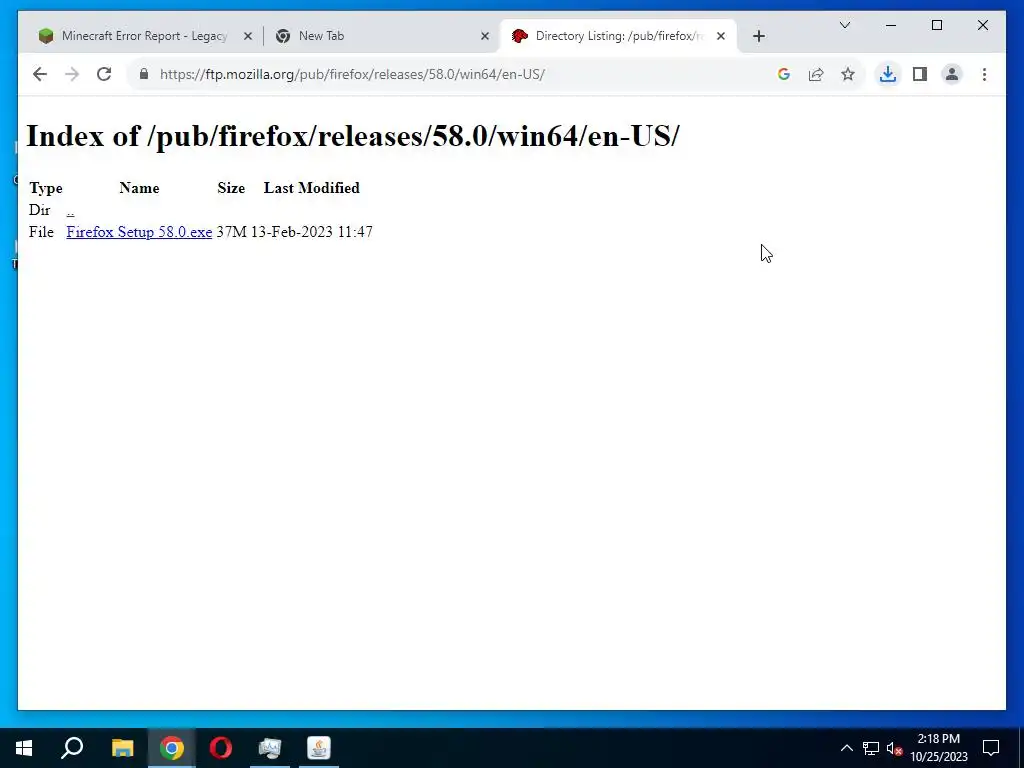Launch Opera from the taskbar
This screenshot has width=1024, height=768.
(221, 748)
